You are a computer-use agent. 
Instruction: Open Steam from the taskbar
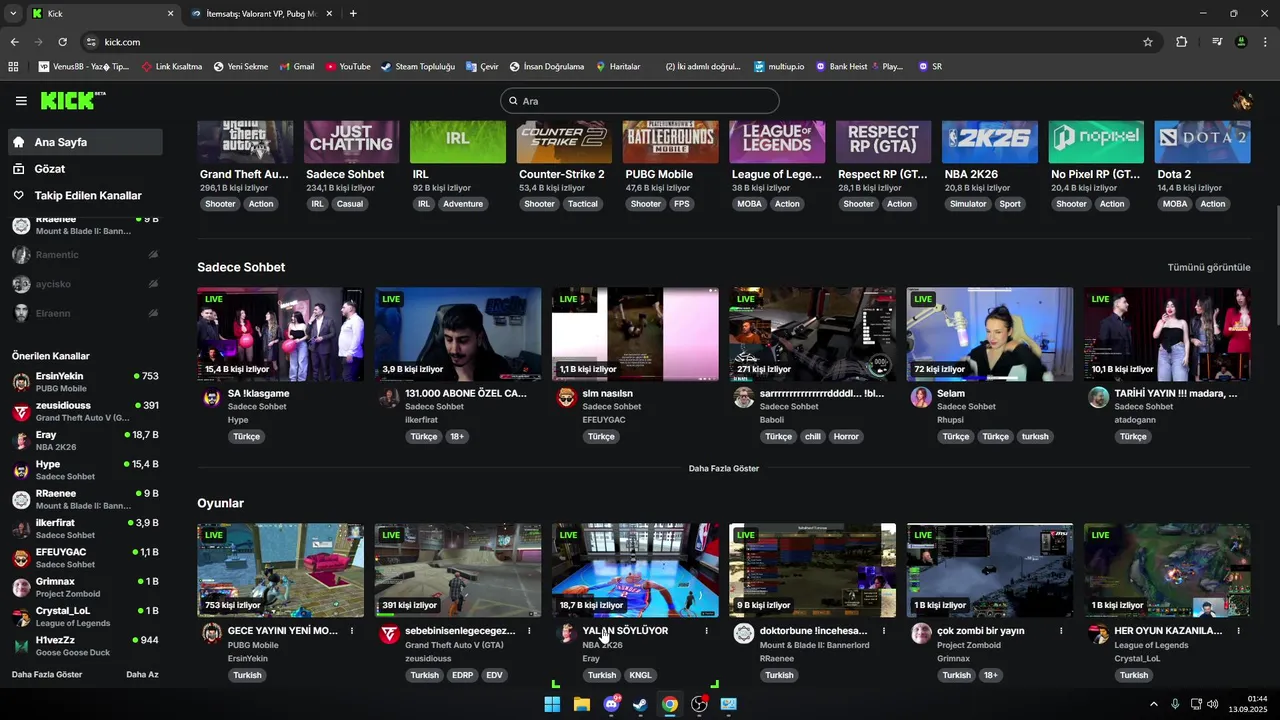pyautogui.click(x=640, y=704)
